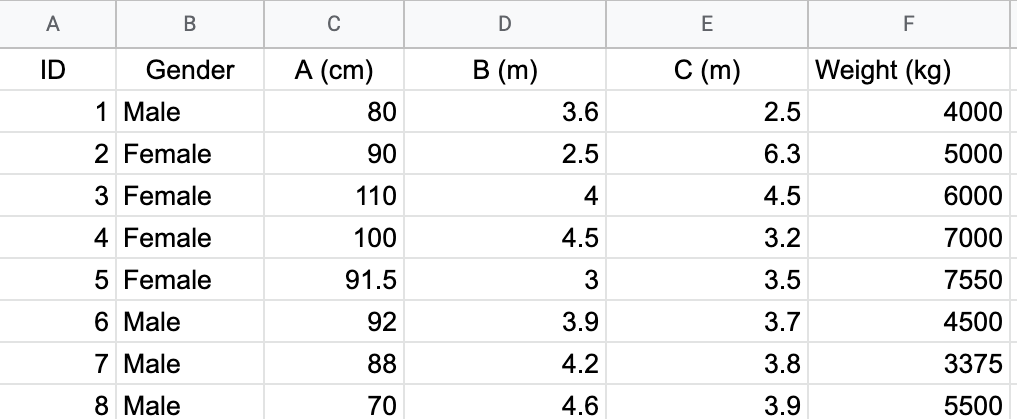Click the column C header
The width and height of the screenshot is (1017, 419).
(x=334, y=24)
